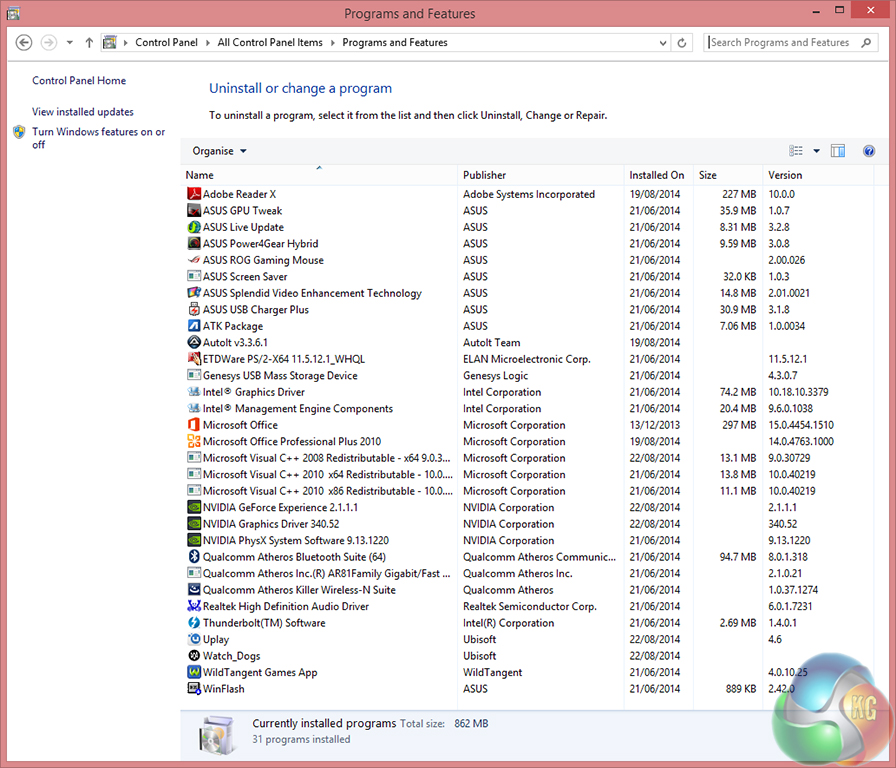Open the Control Panel Home link
896x768 pixels.
click(79, 81)
